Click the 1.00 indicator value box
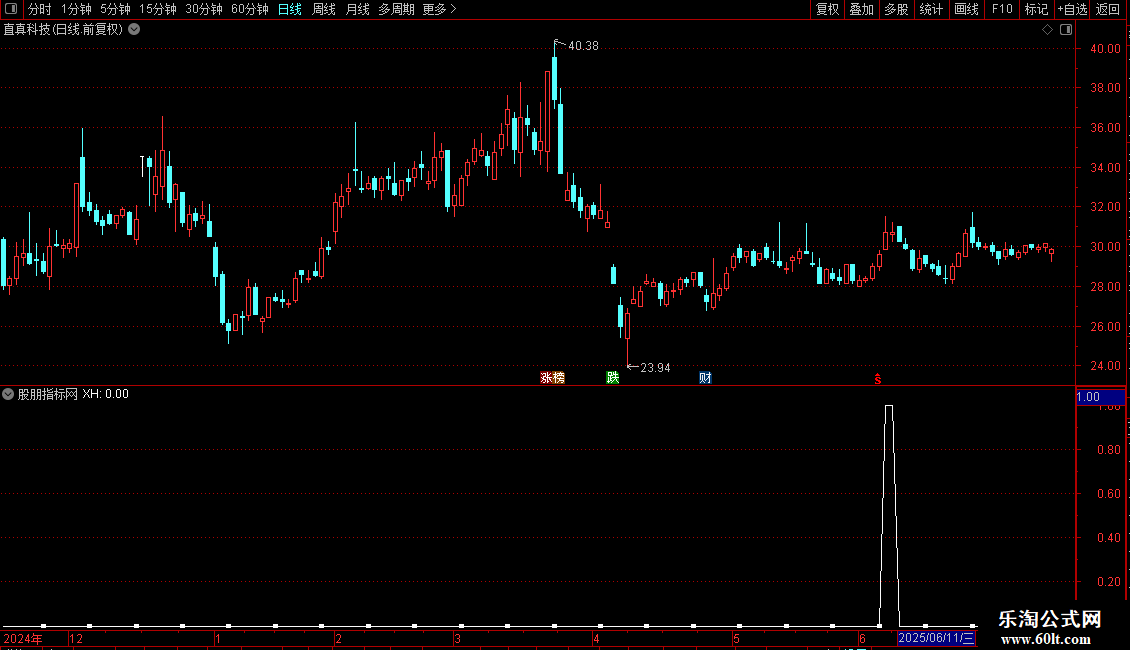Image resolution: width=1130 pixels, height=650 pixels. 1100,397
